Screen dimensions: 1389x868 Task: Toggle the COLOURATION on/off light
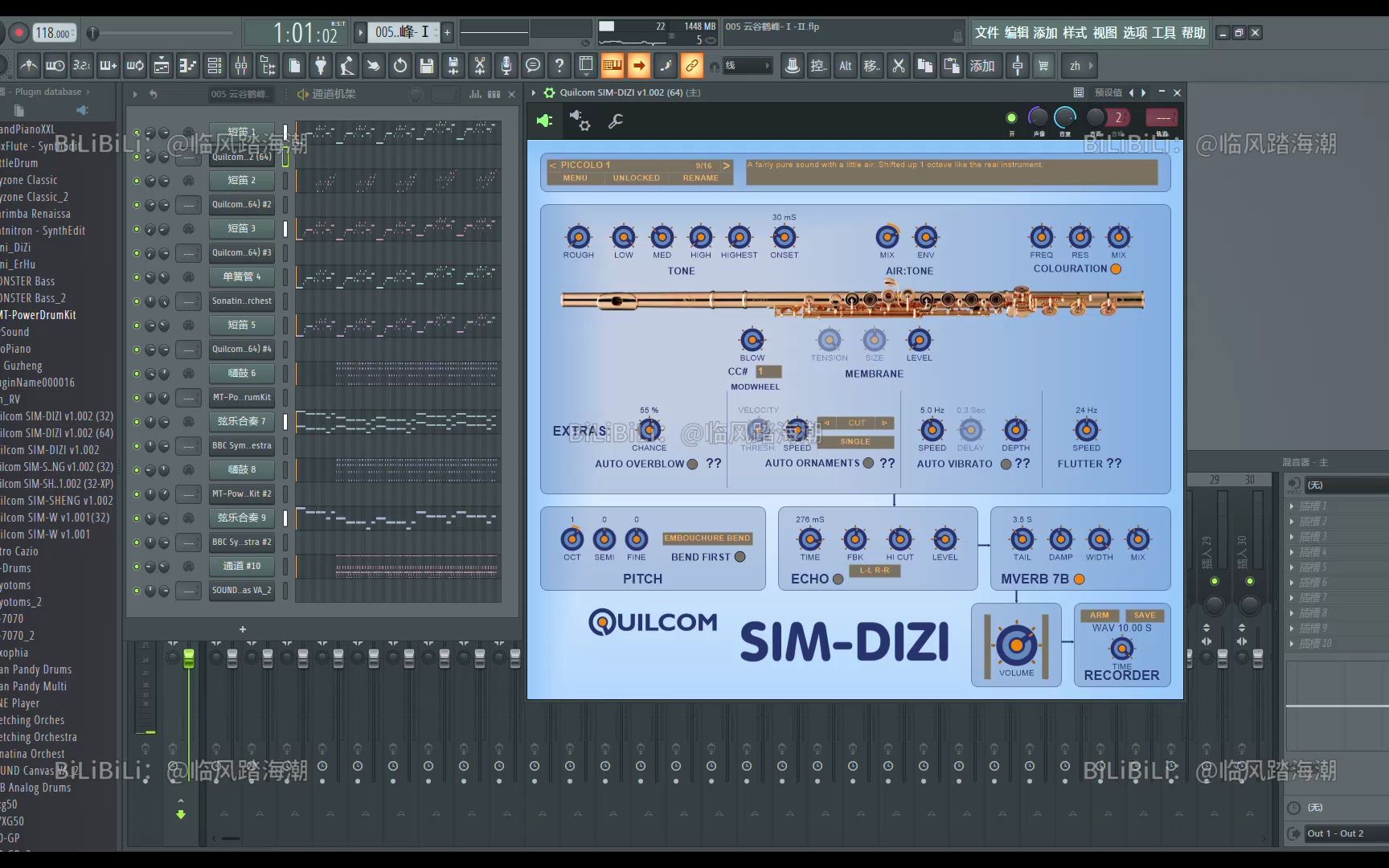click(x=1116, y=269)
